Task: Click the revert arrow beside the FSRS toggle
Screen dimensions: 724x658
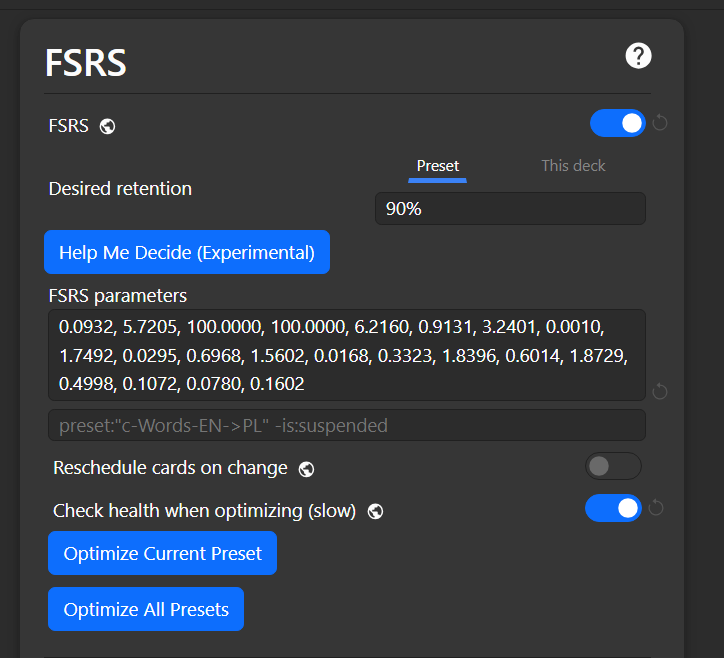Action: click(660, 123)
